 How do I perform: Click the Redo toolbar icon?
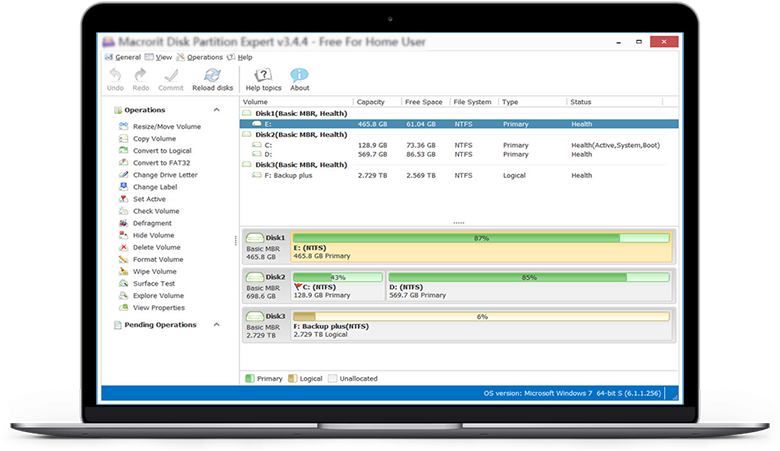141,75
